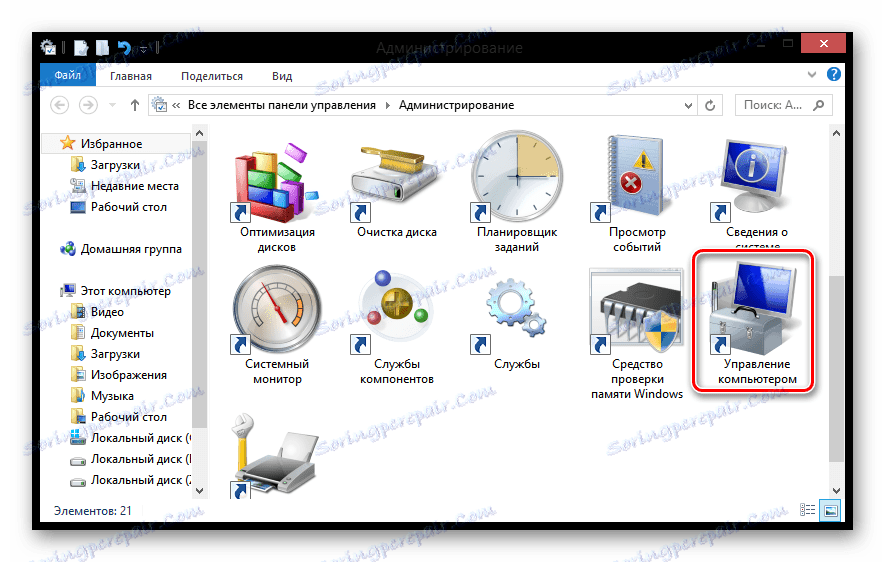Click the address bar double chevron
The width and height of the screenshot is (885, 562).
coord(176,105)
